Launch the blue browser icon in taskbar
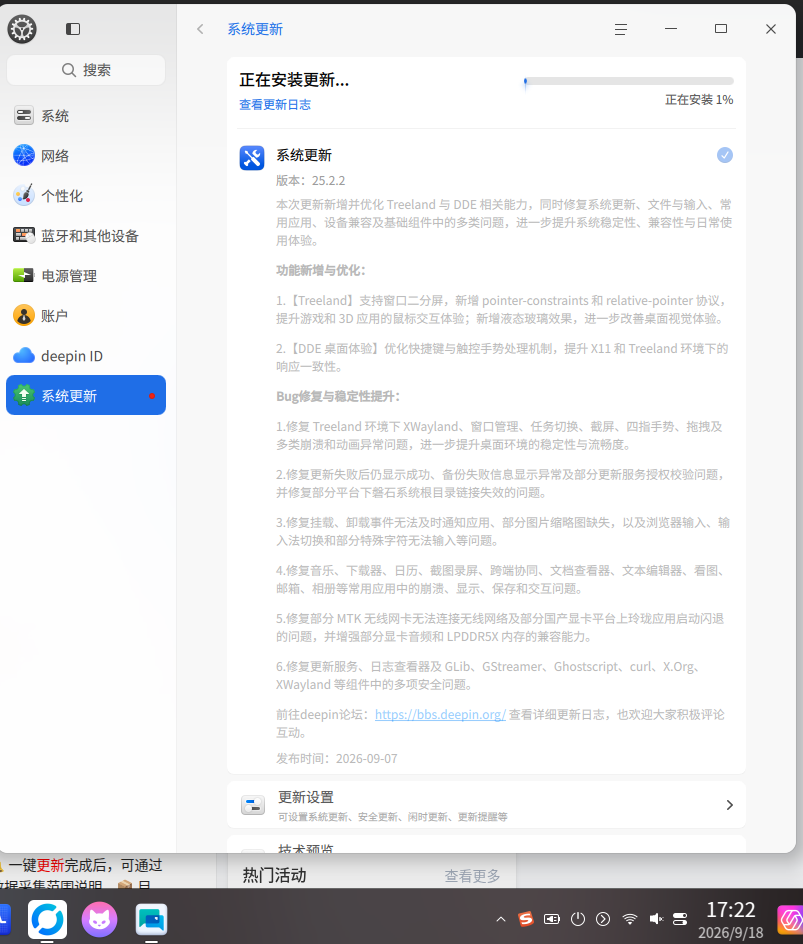 (x=48, y=919)
